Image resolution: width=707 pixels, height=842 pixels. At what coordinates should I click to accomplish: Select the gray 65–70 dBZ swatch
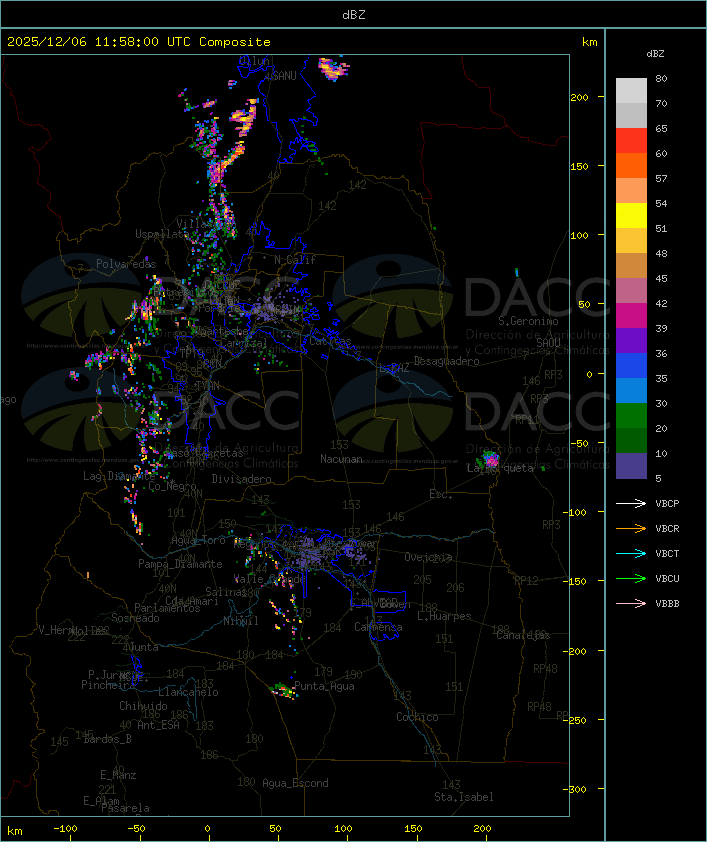(x=631, y=115)
